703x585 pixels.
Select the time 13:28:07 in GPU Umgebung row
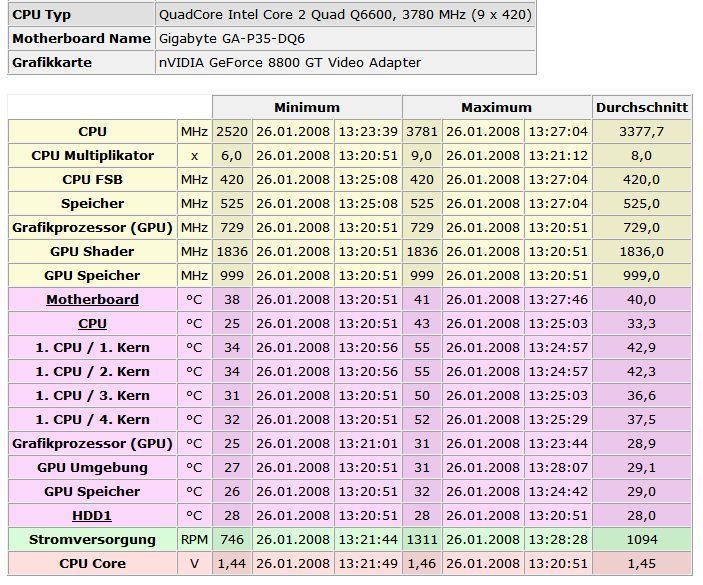(558, 468)
